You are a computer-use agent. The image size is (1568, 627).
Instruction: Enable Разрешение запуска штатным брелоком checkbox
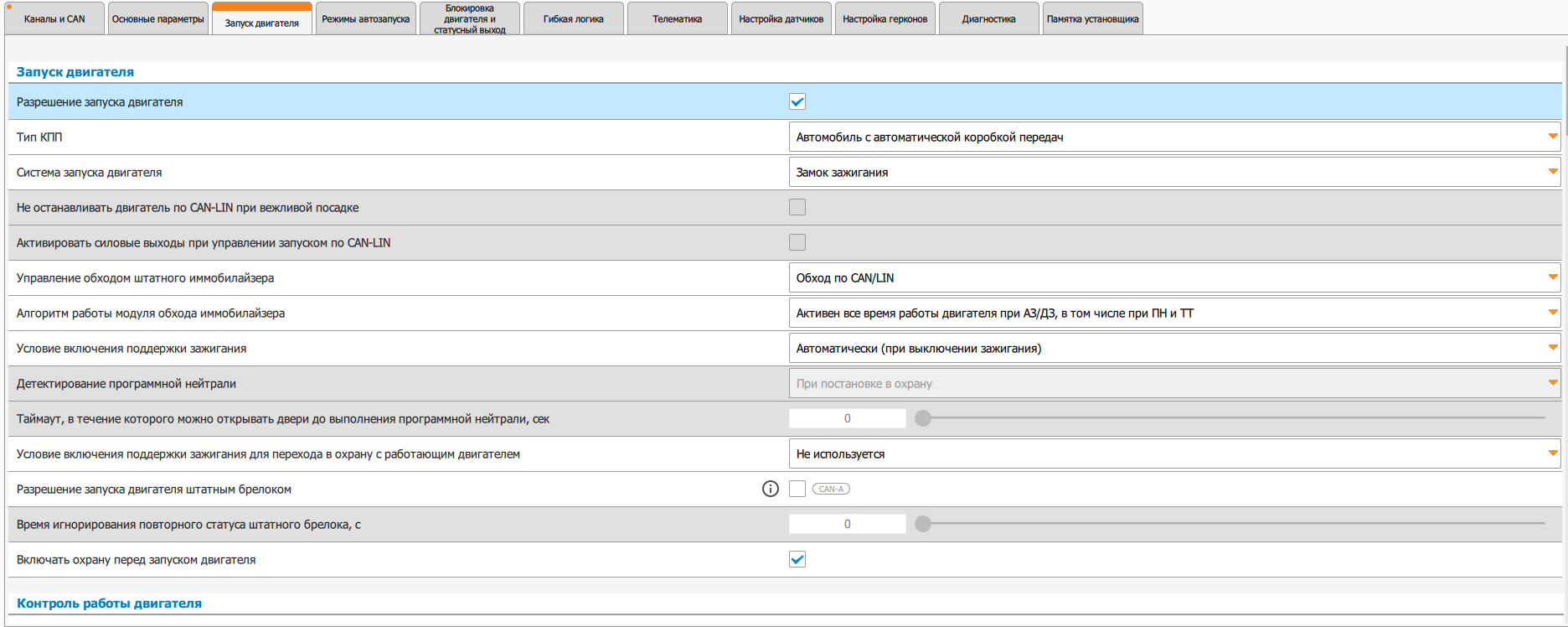tap(797, 489)
